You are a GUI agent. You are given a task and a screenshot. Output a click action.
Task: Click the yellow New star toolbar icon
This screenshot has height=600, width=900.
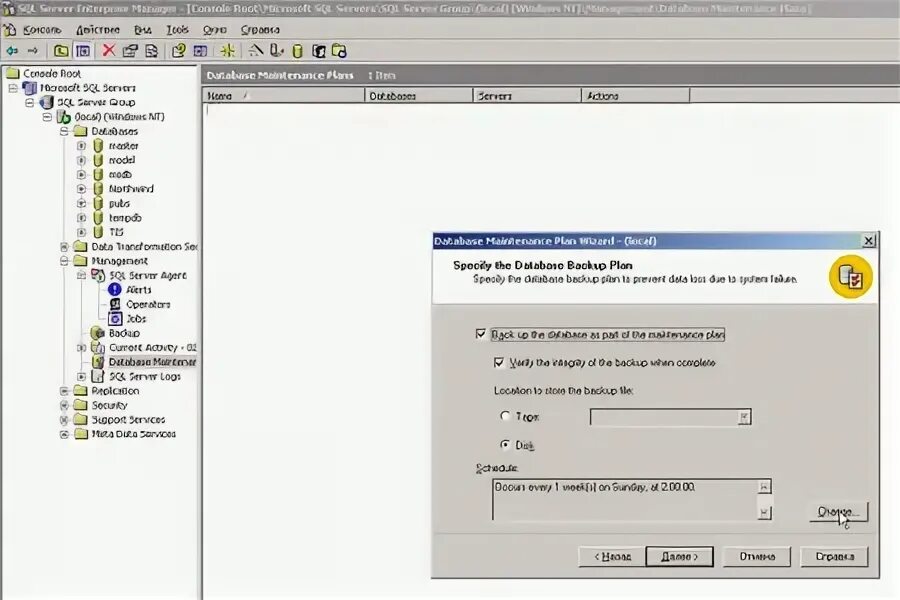click(228, 51)
